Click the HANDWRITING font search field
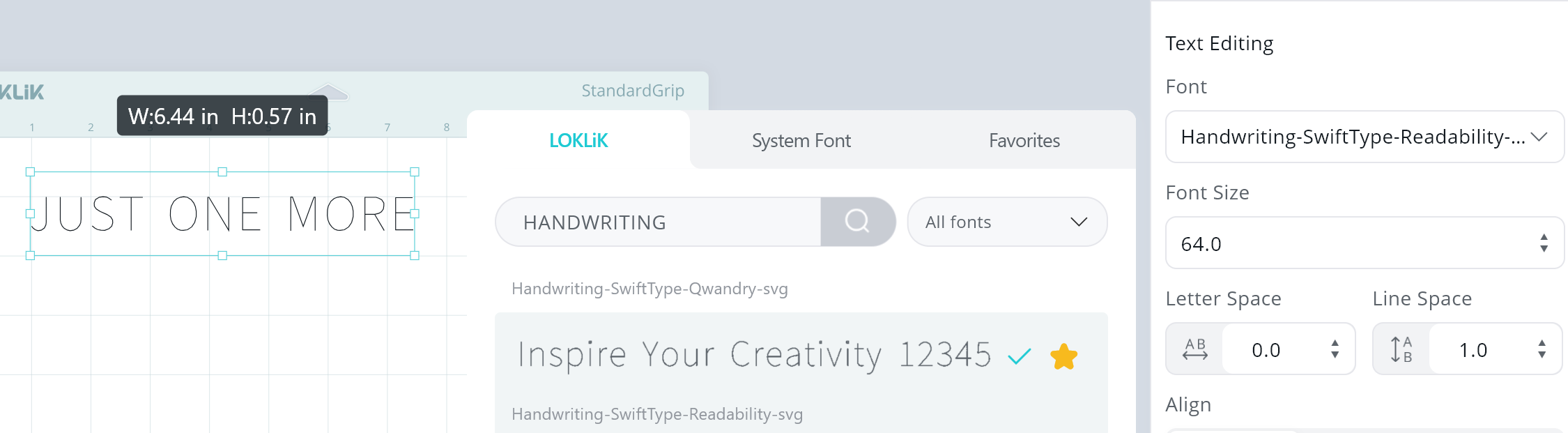1568x433 pixels. [x=658, y=222]
